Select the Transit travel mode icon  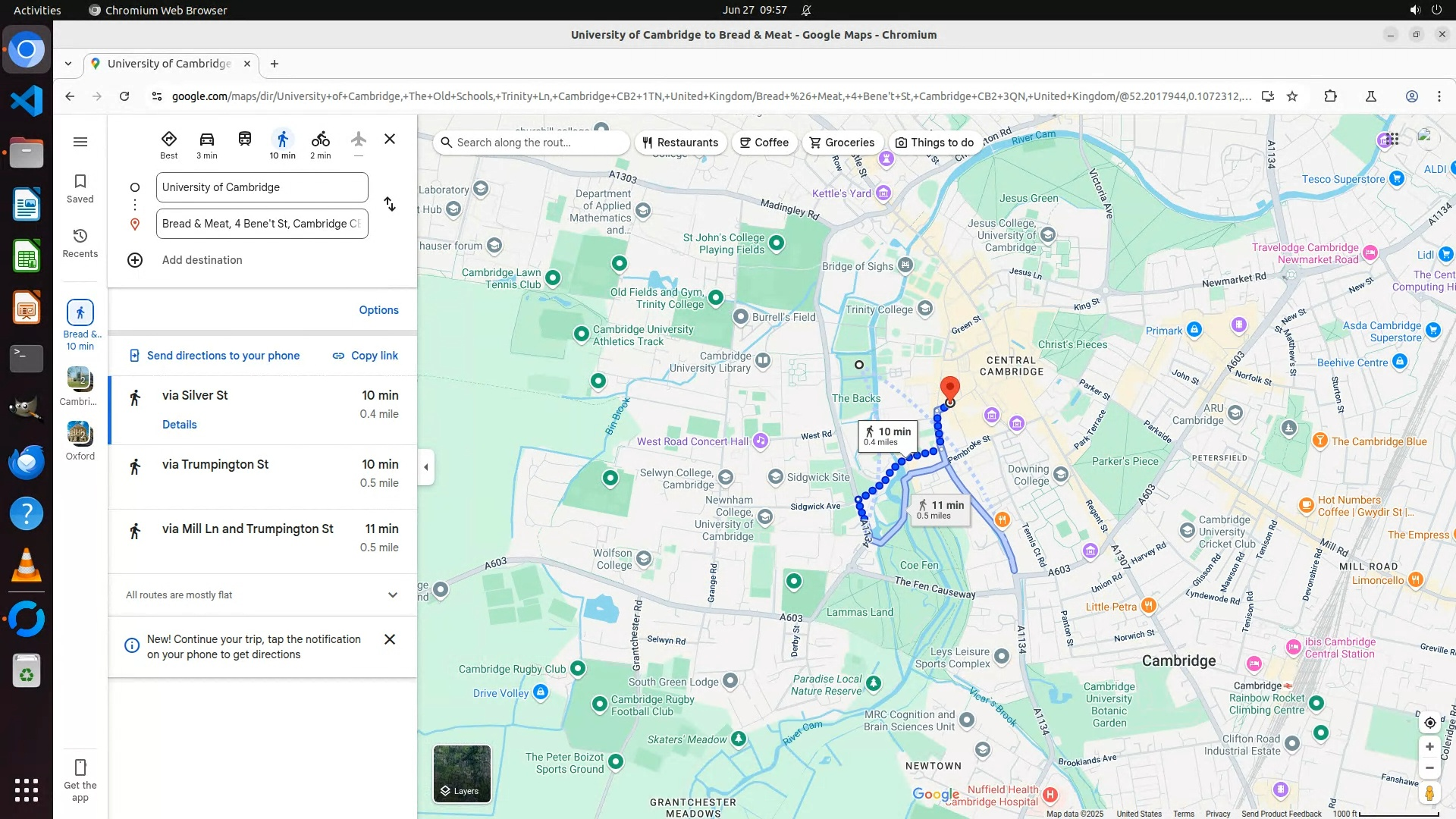point(244,140)
